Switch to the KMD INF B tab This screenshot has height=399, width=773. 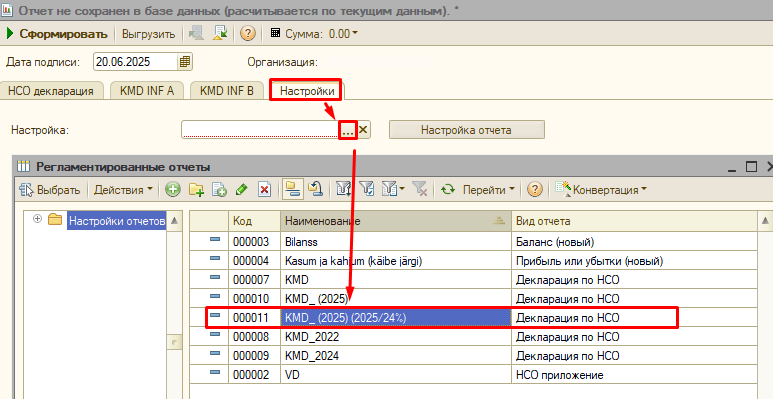(x=227, y=91)
